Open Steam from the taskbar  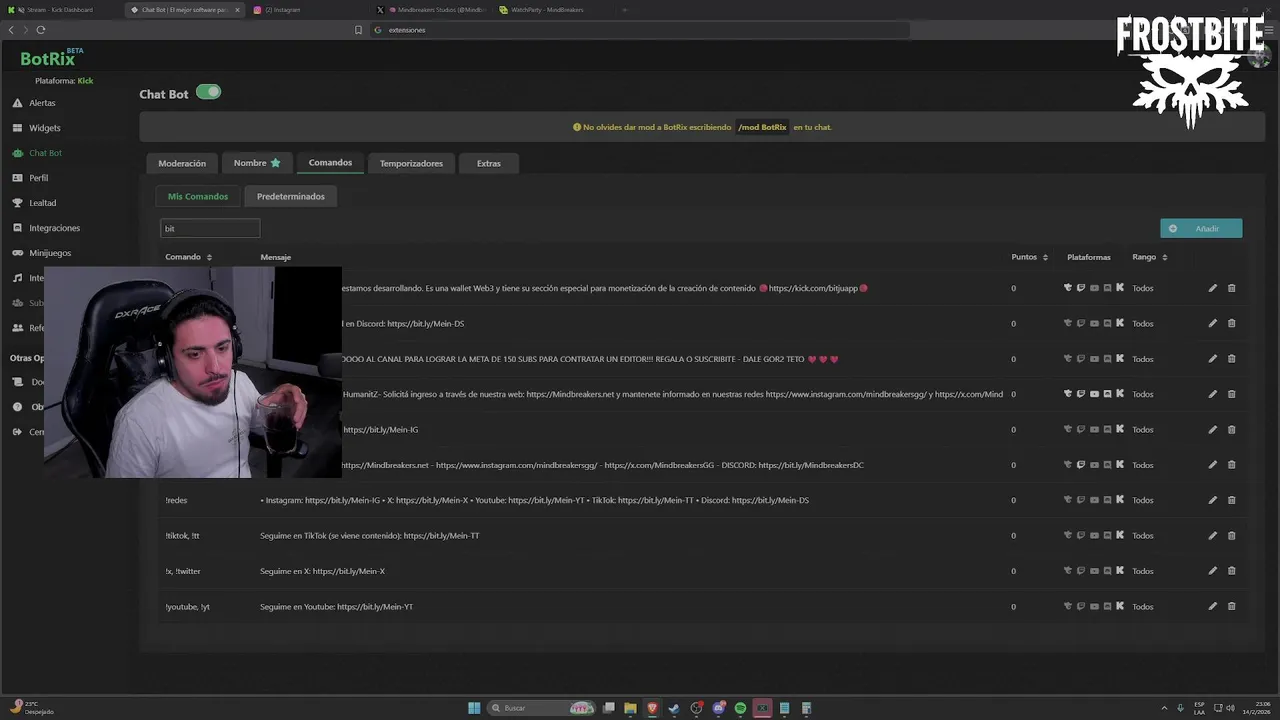pos(674,708)
